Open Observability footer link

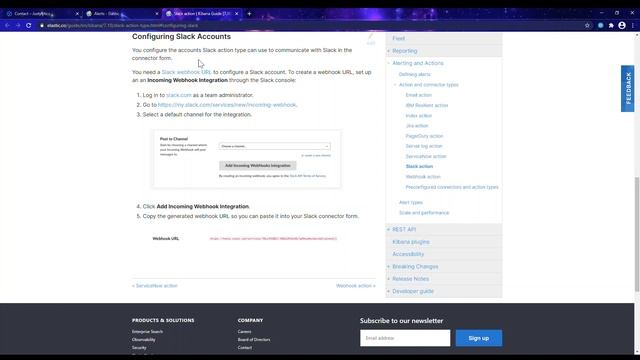coord(144,340)
